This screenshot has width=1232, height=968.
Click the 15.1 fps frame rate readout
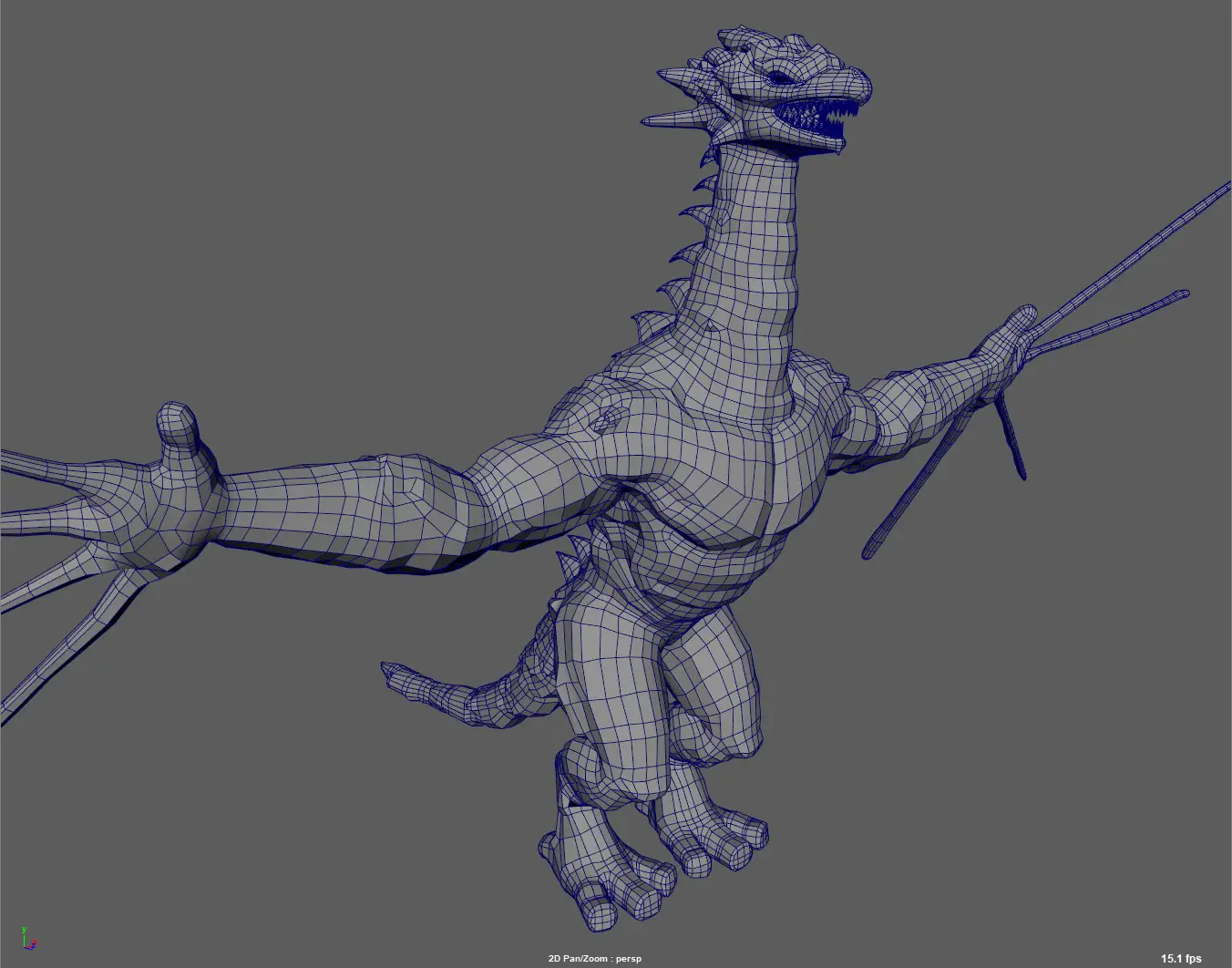pyautogui.click(x=1180, y=958)
